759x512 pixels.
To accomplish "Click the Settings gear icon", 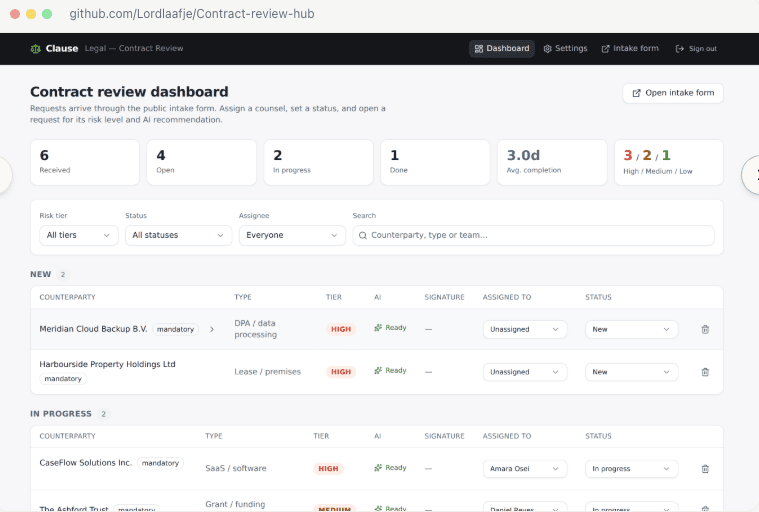I will 547,49.
